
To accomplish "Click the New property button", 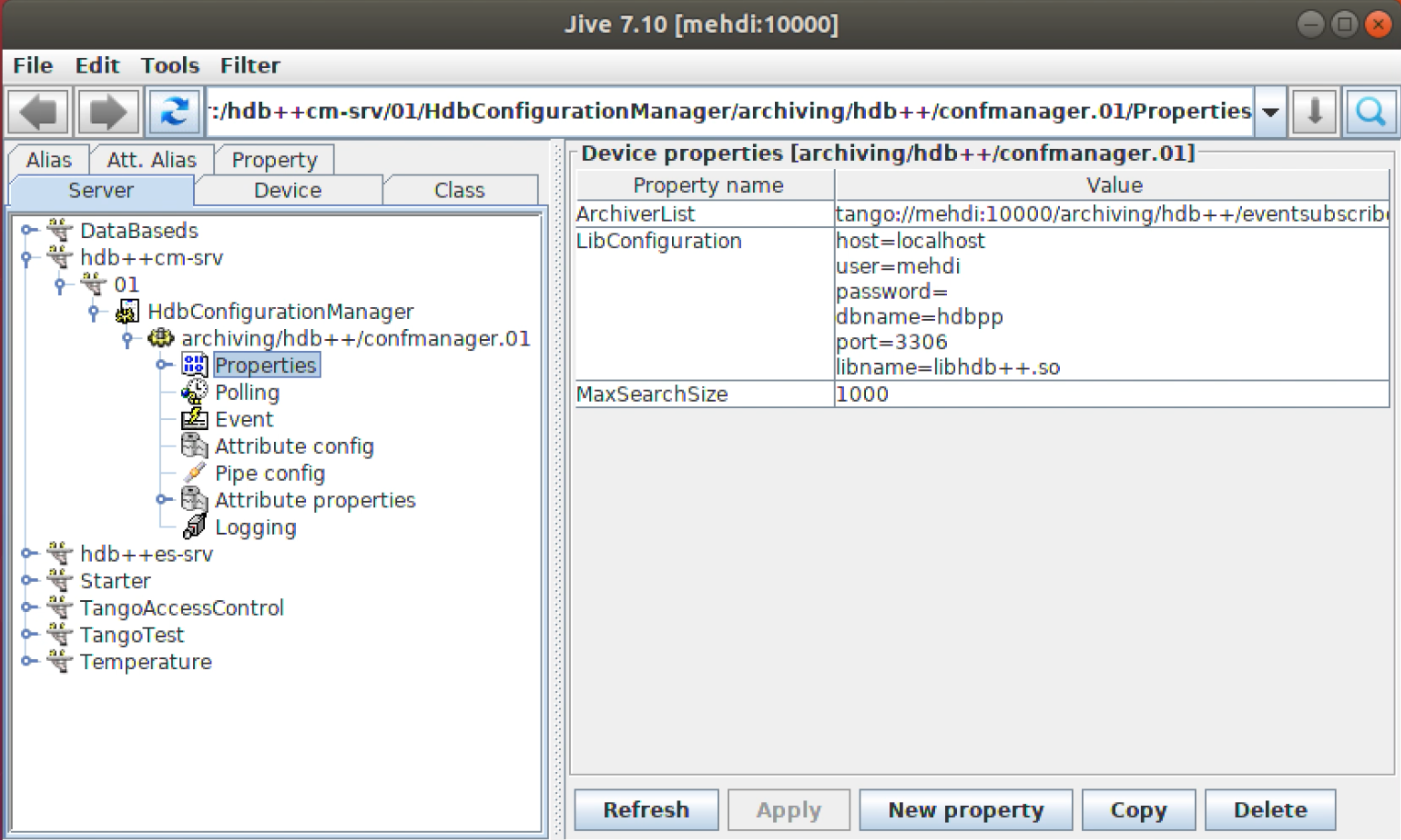I will click(966, 810).
